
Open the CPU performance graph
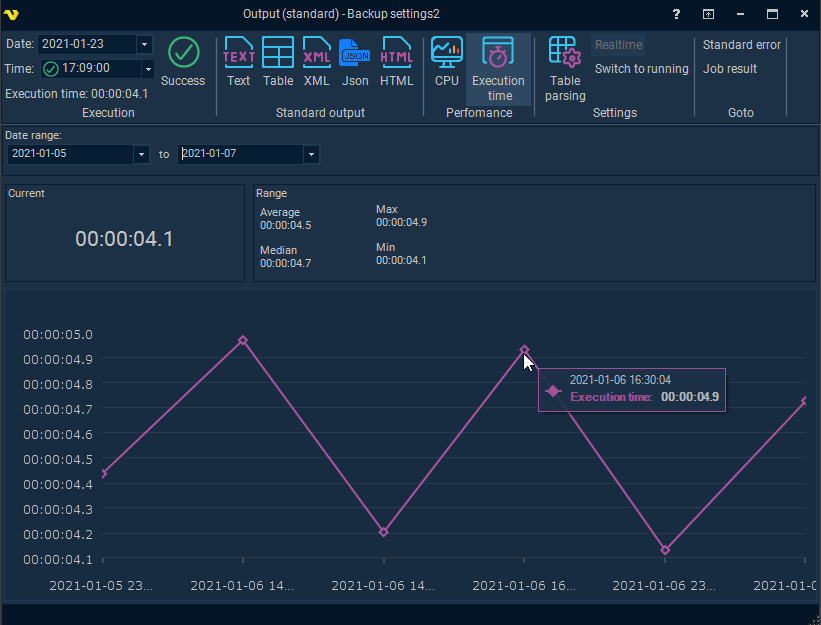click(446, 62)
